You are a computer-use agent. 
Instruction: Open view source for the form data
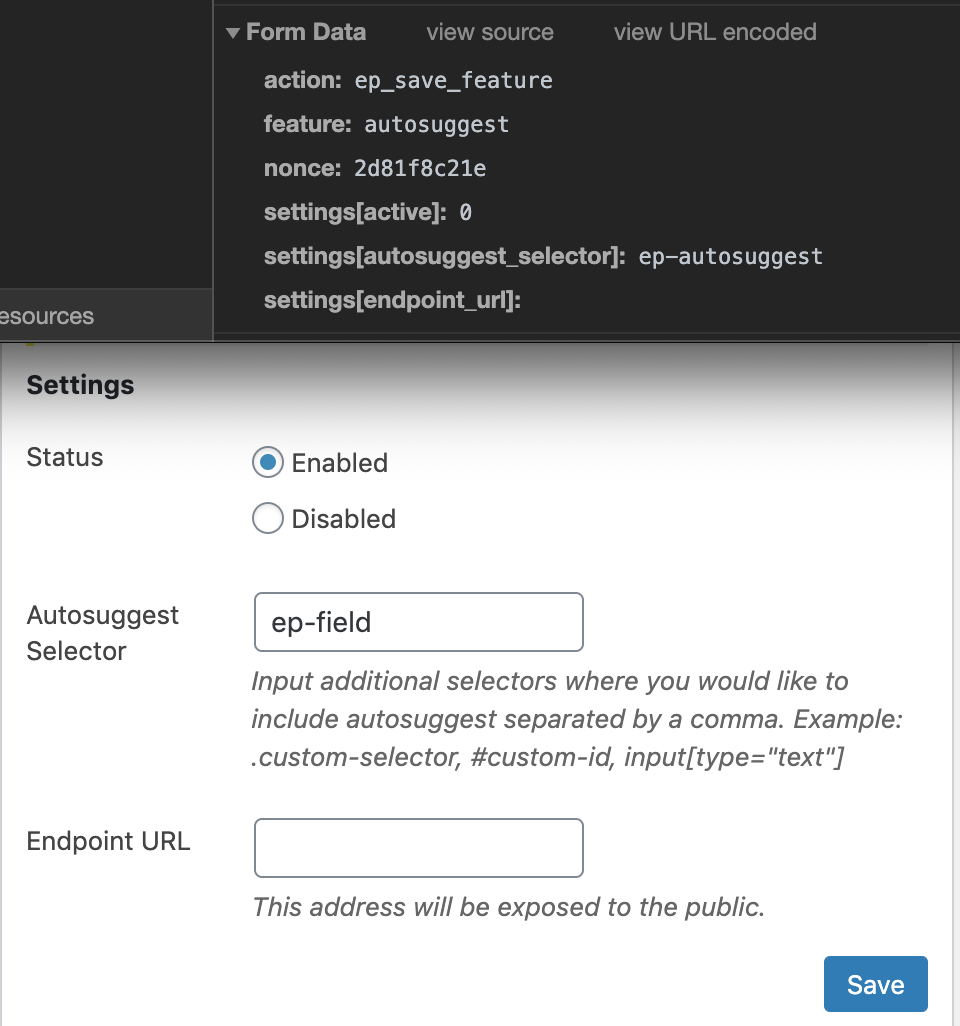tap(489, 32)
